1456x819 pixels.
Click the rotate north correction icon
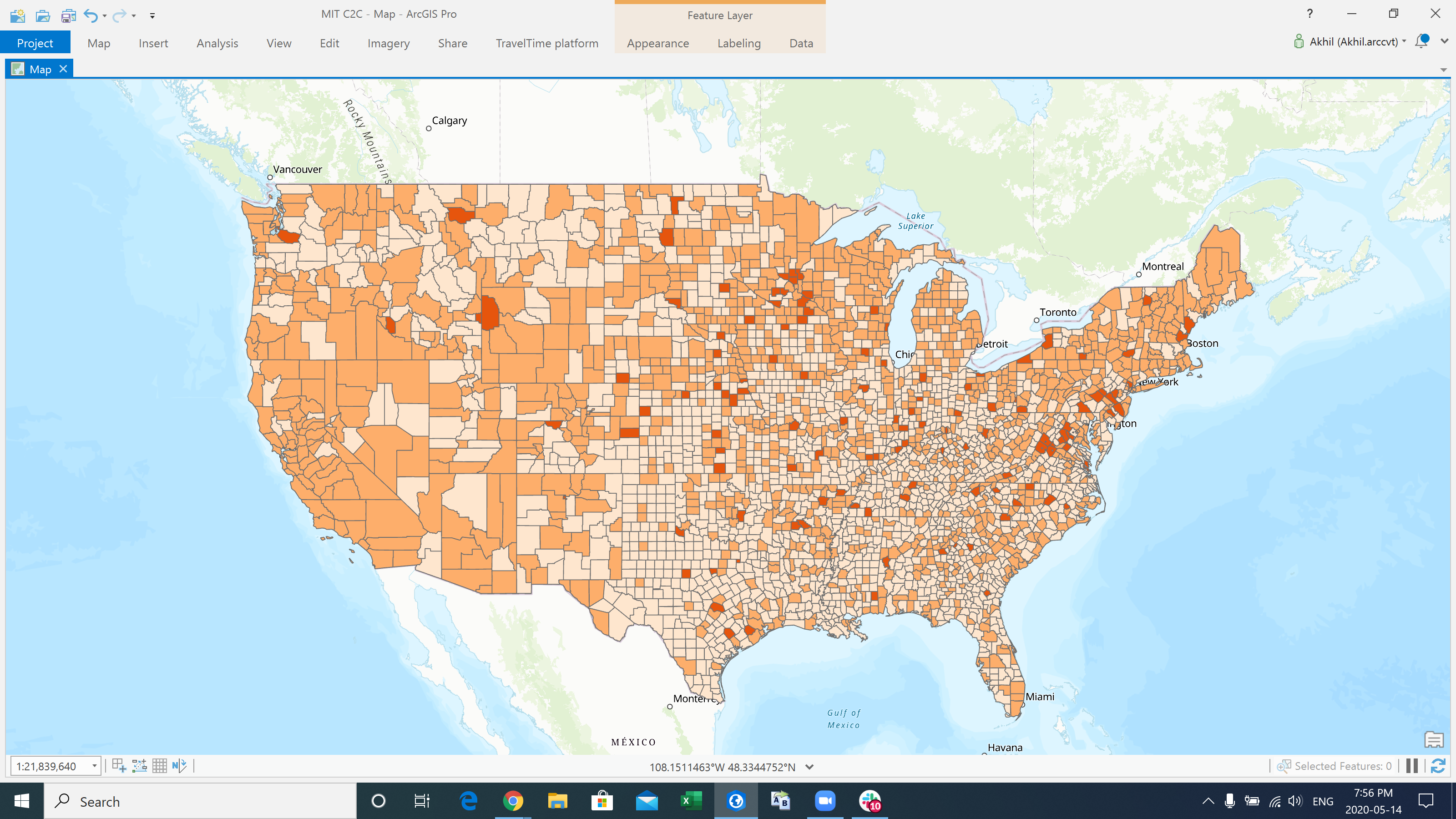179,766
